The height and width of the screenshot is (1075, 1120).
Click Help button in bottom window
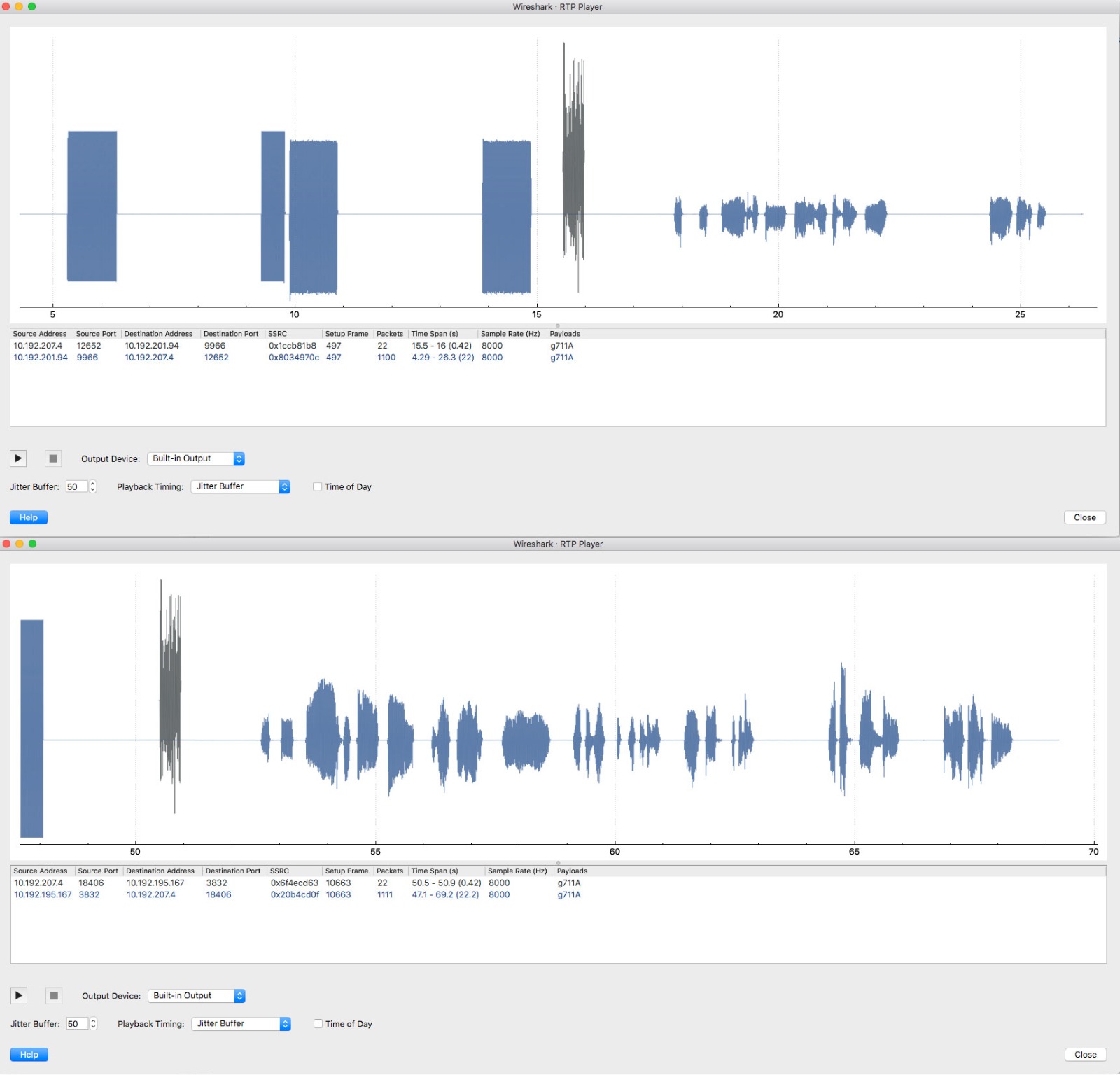click(x=29, y=1054)
